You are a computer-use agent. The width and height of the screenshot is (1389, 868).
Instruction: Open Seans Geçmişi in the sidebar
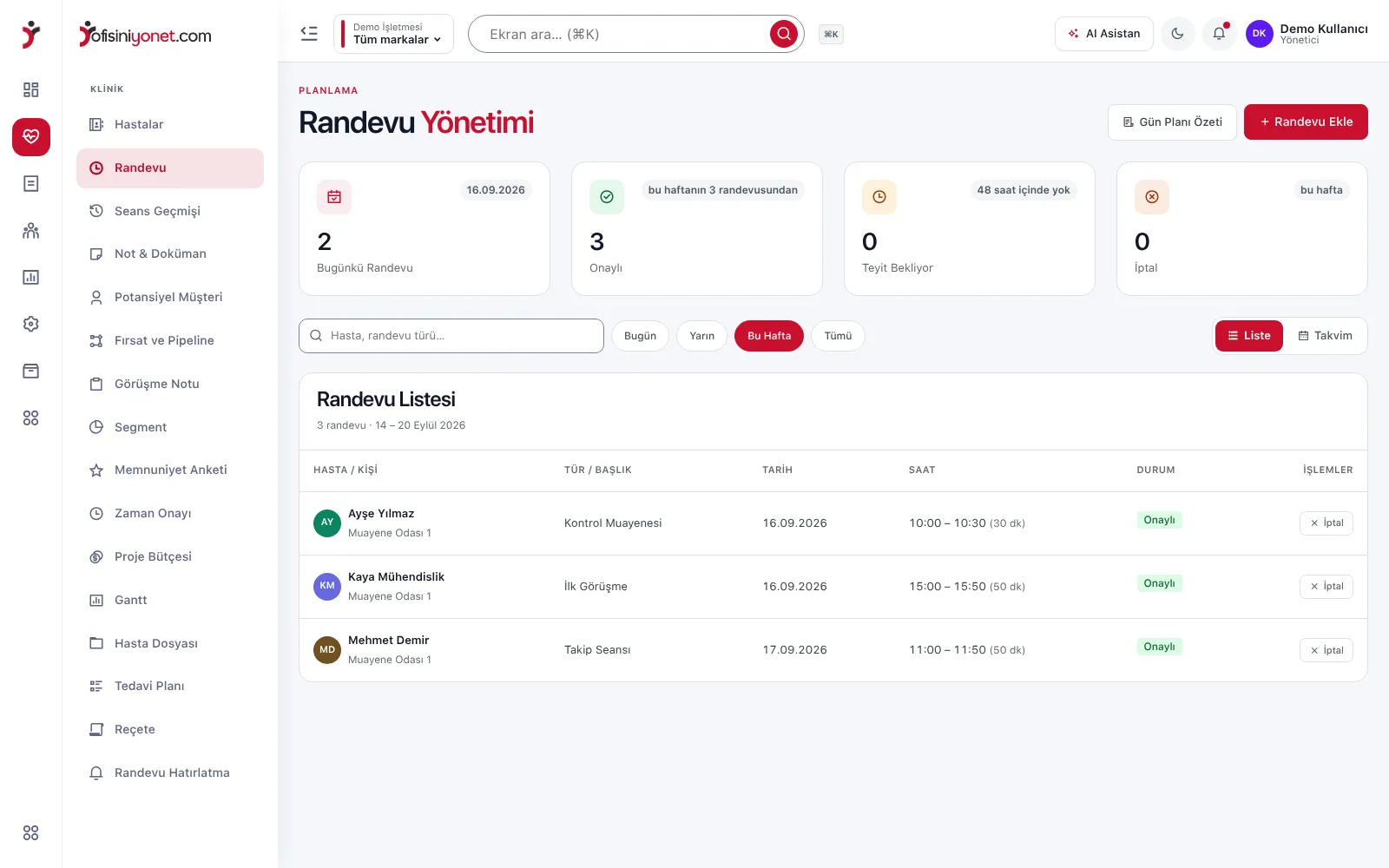coord(170,211)
